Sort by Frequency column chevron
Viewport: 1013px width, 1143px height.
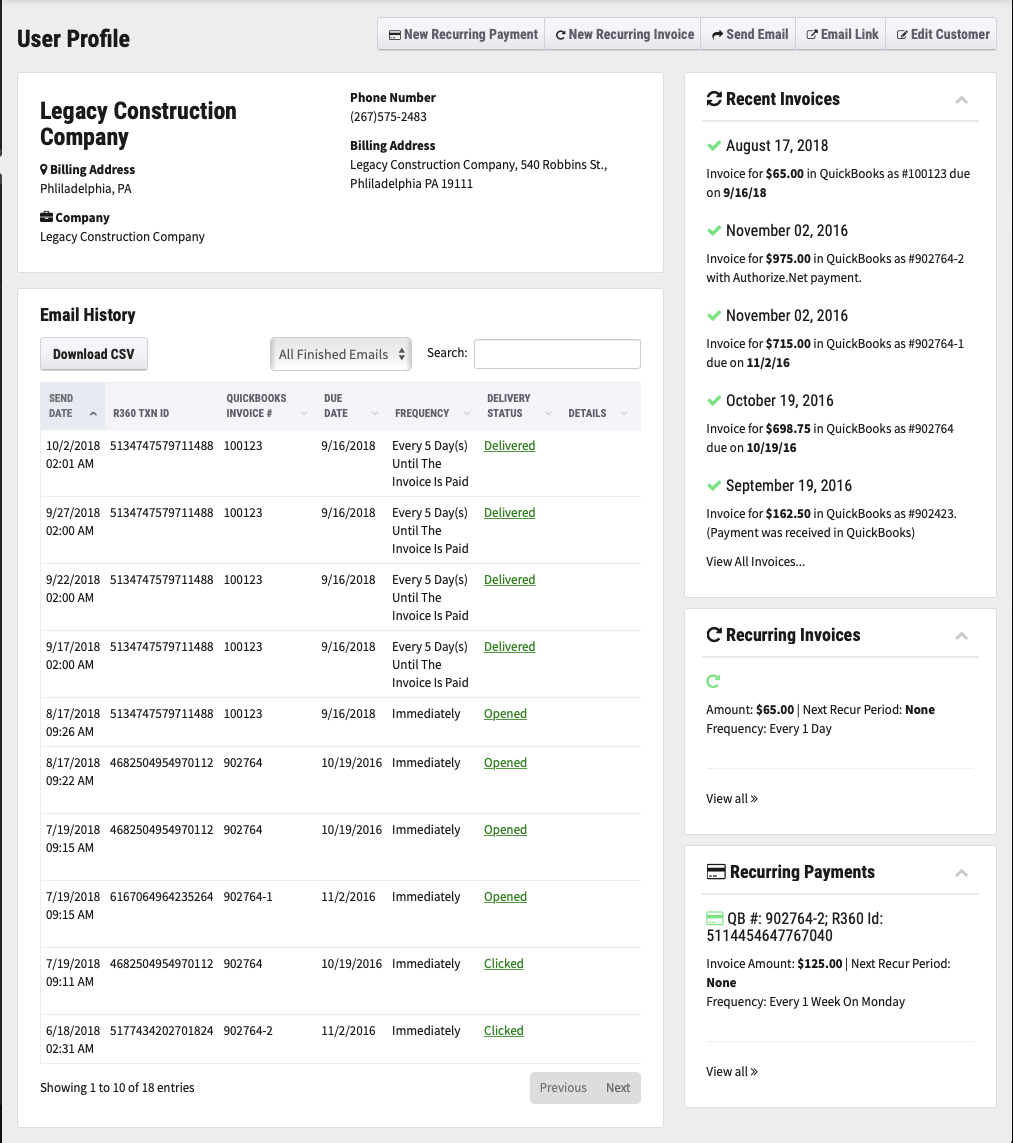(x=467, y=413)
